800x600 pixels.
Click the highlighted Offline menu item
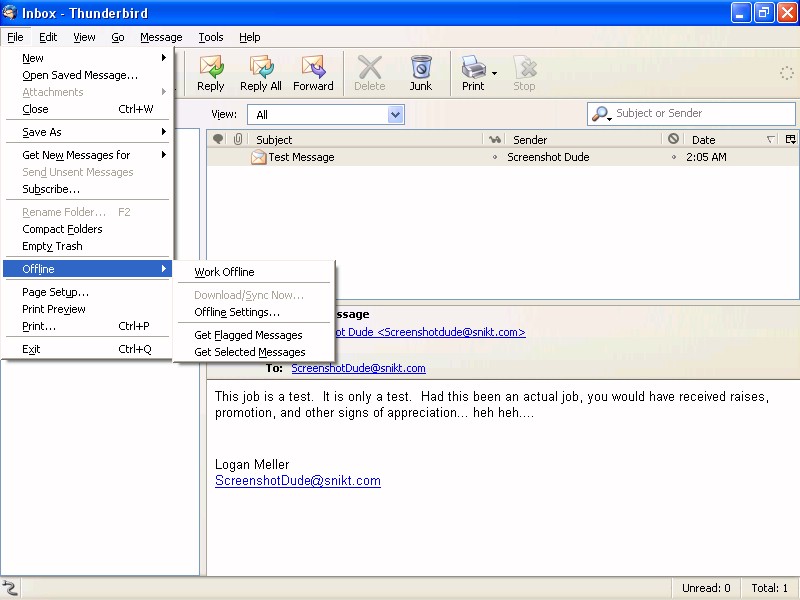pyautogui.click(x=88, y=269)
